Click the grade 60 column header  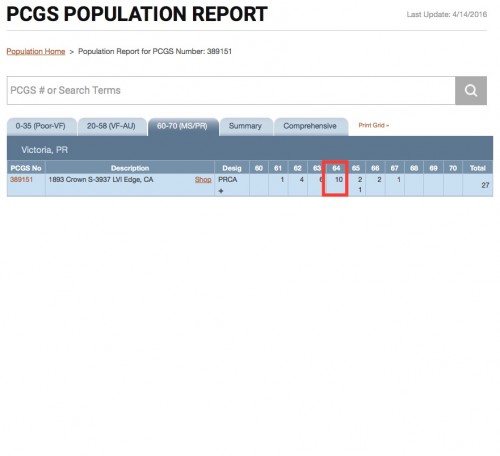259,168
